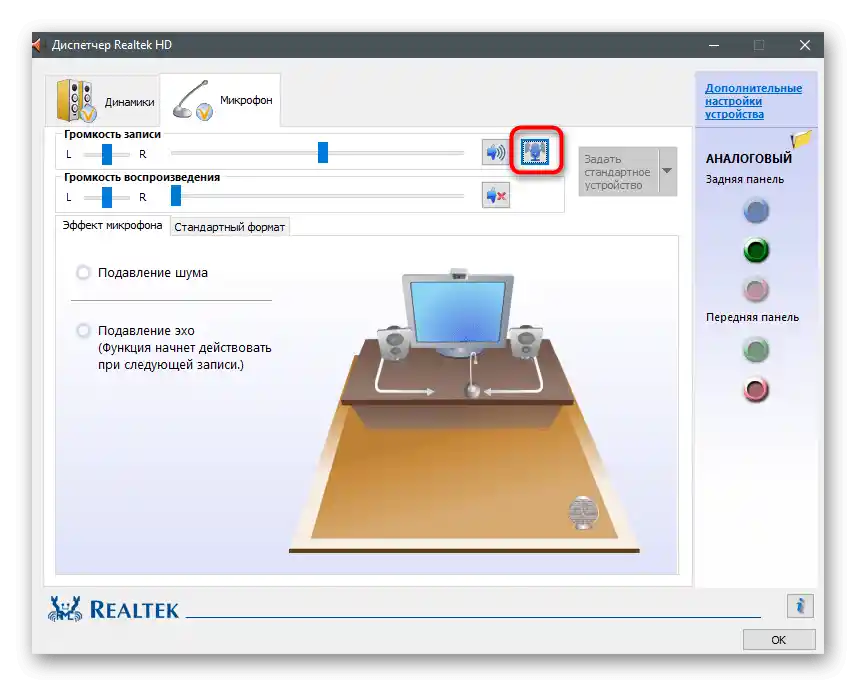Viewport: 856px width, 686px height.
Task: Open the Эффект микрофона tab
Action: 112,225
